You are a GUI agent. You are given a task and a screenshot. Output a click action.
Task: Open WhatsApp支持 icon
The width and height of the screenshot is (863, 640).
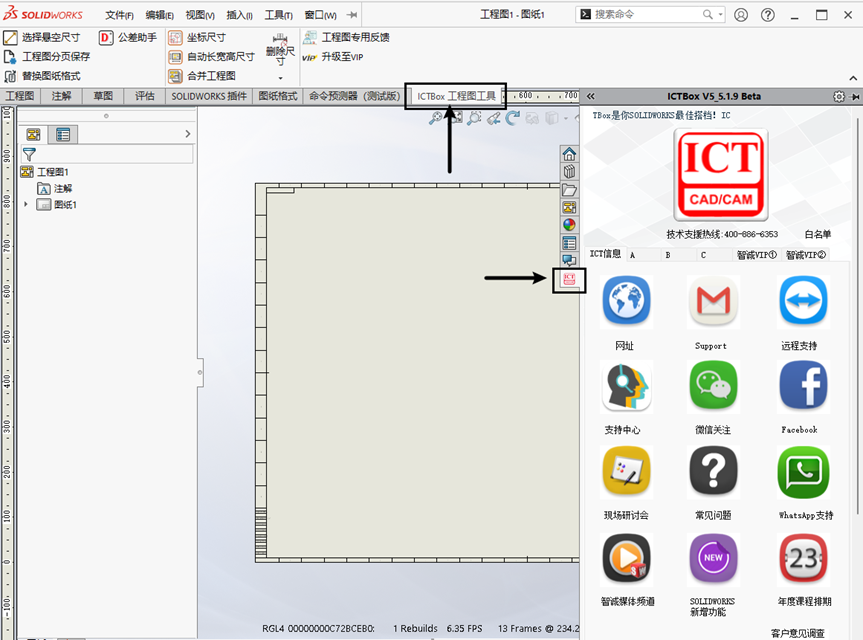click(x=802, y=472)
